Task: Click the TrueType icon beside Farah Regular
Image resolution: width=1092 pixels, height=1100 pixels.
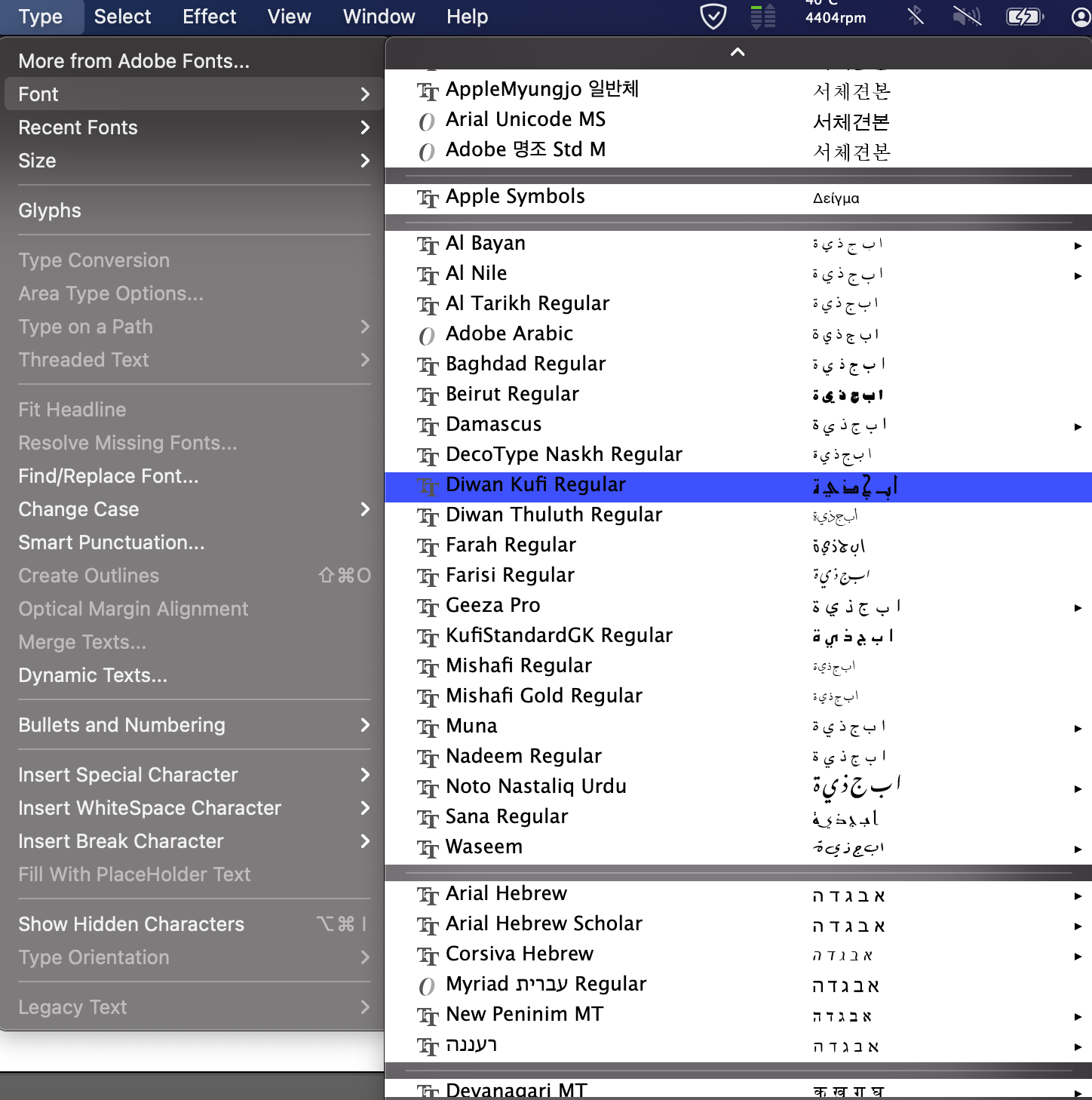Action: point(428,547)
